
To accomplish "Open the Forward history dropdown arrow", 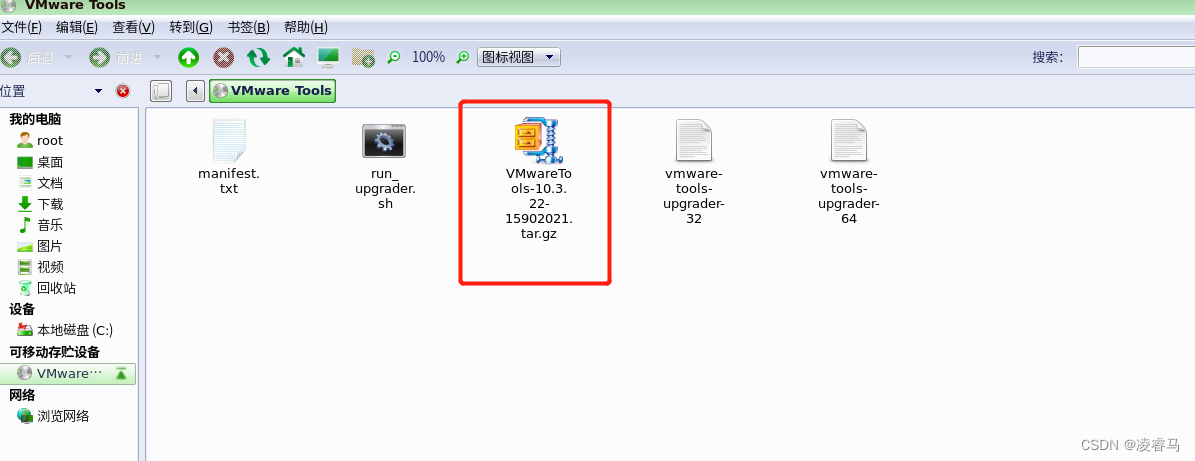I will point(158,57).
